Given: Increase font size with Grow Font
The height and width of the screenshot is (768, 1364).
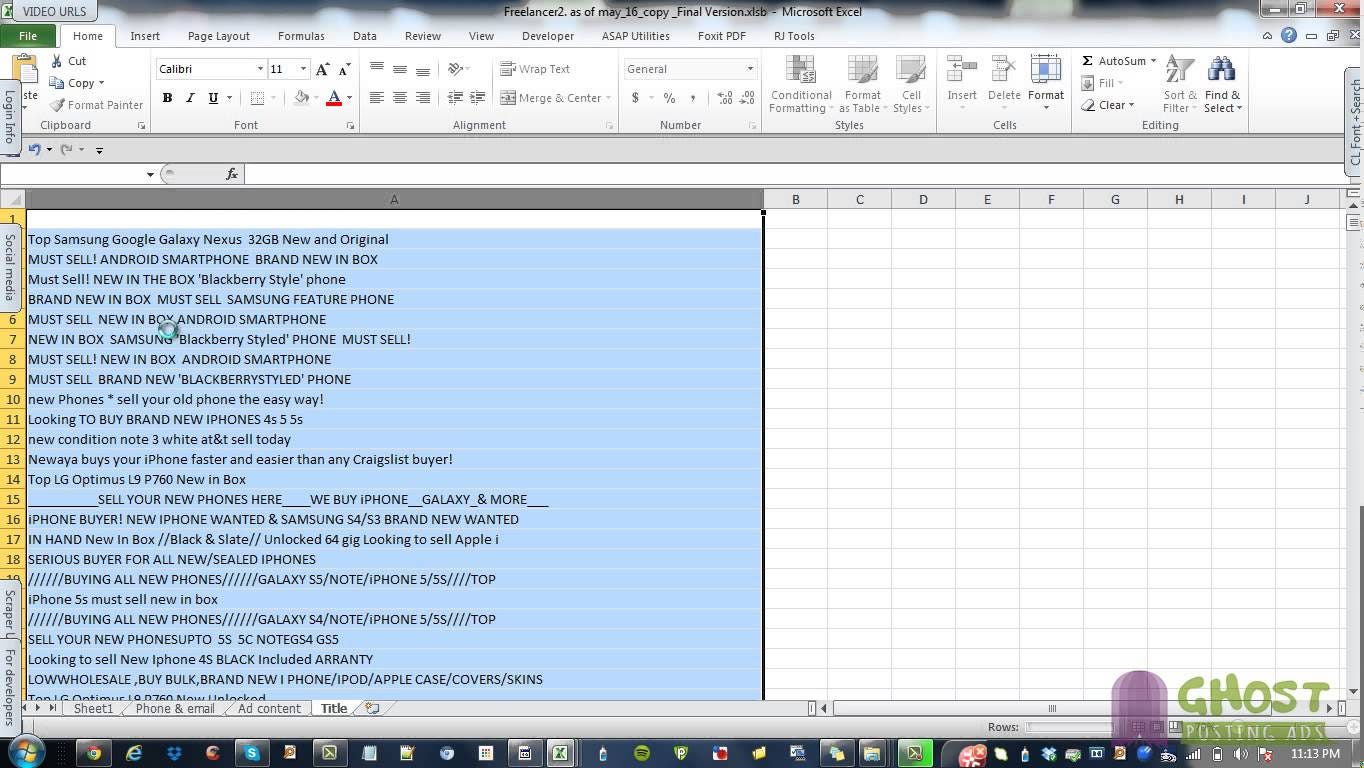Looking at the screenshot, I should pyautogui.click(x=322, y=69).
